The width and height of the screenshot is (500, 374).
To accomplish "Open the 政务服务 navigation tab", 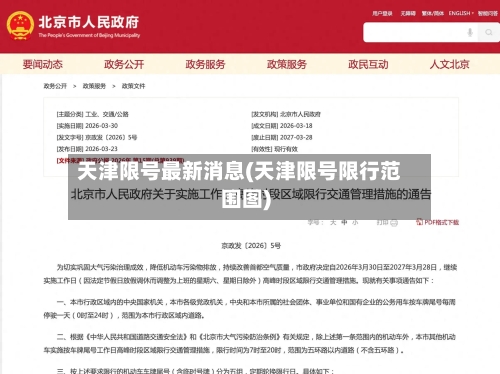I will [205, 64].
